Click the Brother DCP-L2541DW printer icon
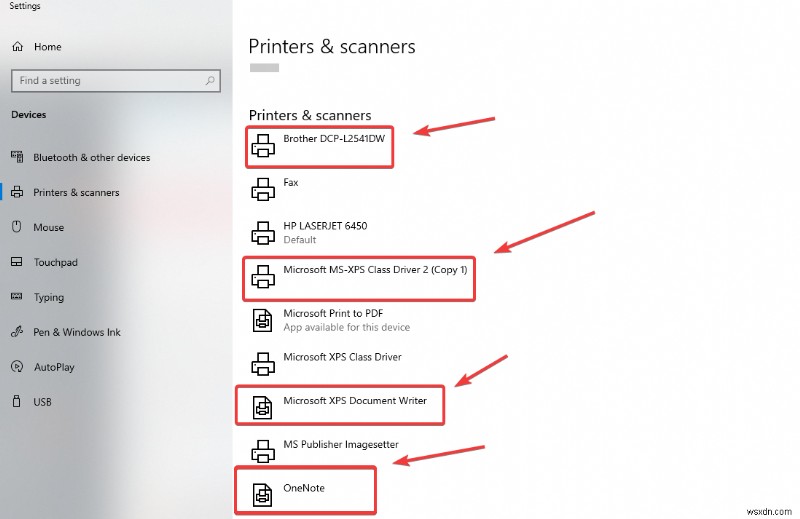 pos(263,145)
